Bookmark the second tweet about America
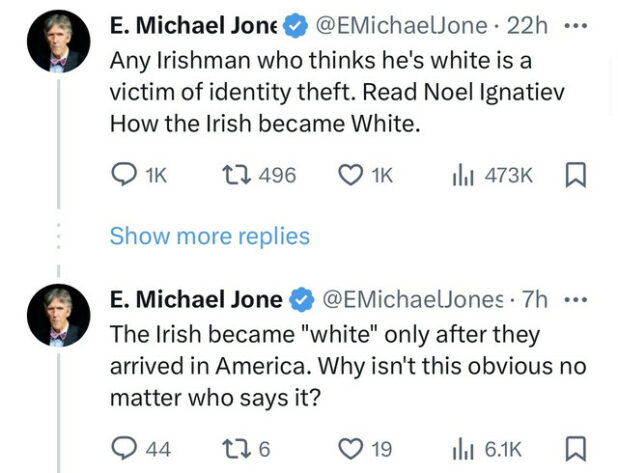618x473 pixels. [x=576, y=450]
